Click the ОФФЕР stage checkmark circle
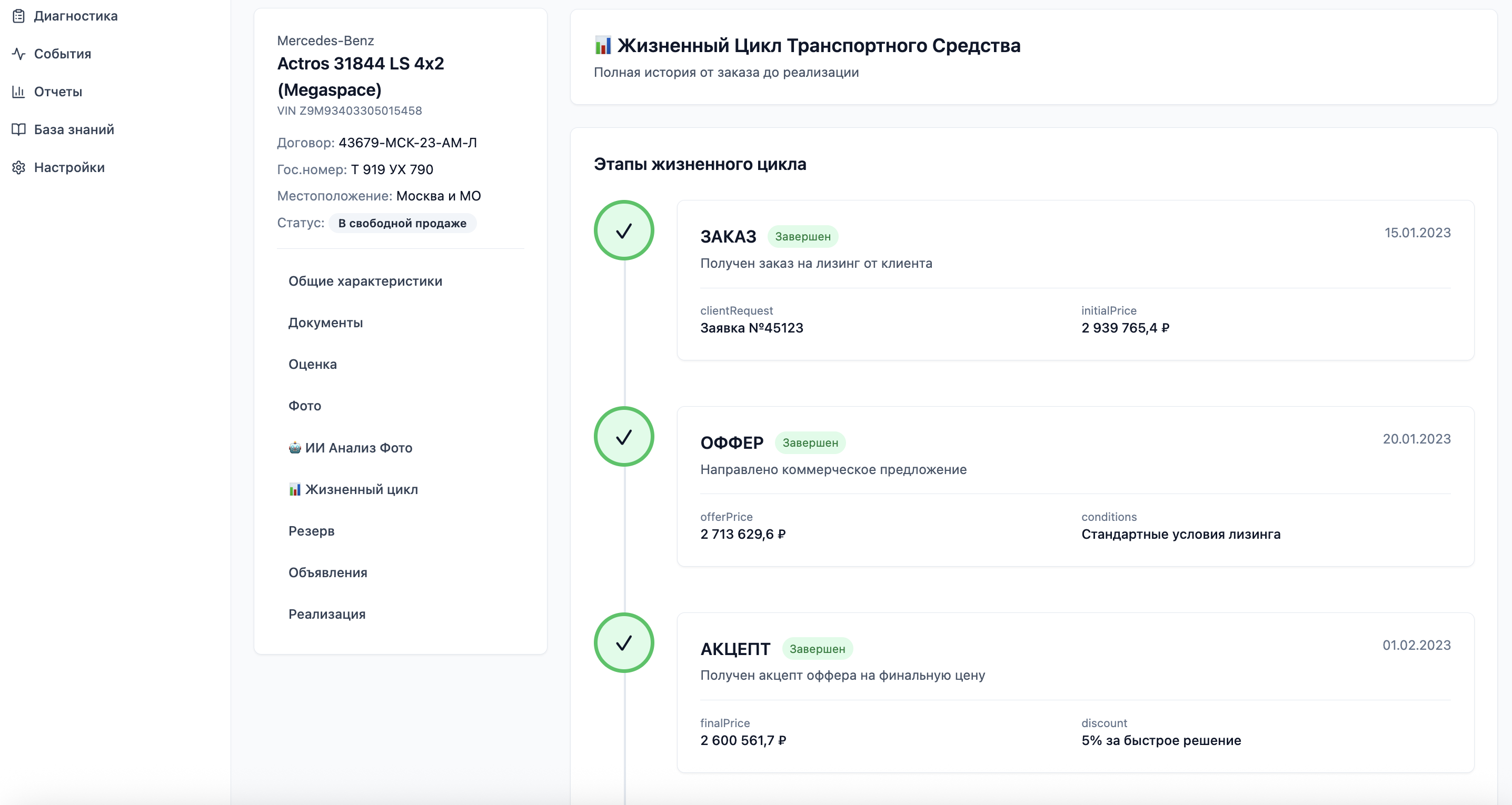Image resolution: width=1512 pixels, height=805 pixels. click(x=623, y=437)
